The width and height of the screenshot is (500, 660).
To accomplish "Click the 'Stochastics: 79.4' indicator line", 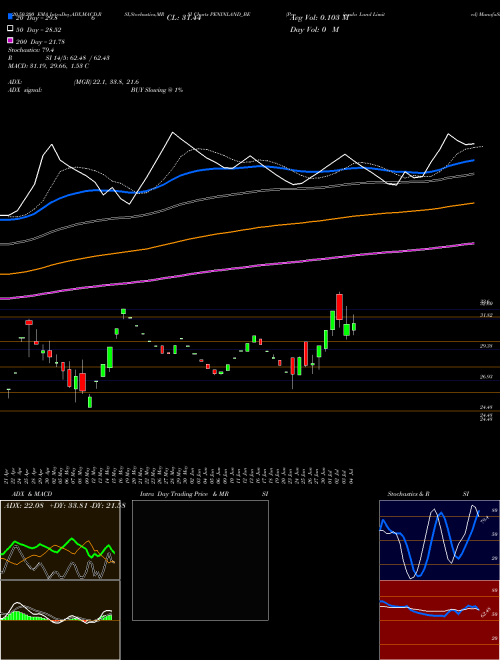I will [x=30, y=50].
